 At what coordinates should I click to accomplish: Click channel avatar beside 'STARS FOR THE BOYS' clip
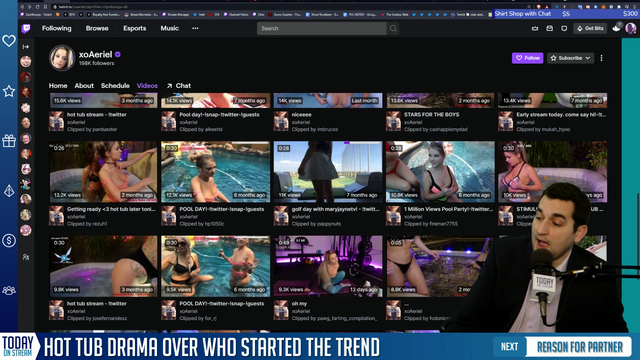[393, 121]
